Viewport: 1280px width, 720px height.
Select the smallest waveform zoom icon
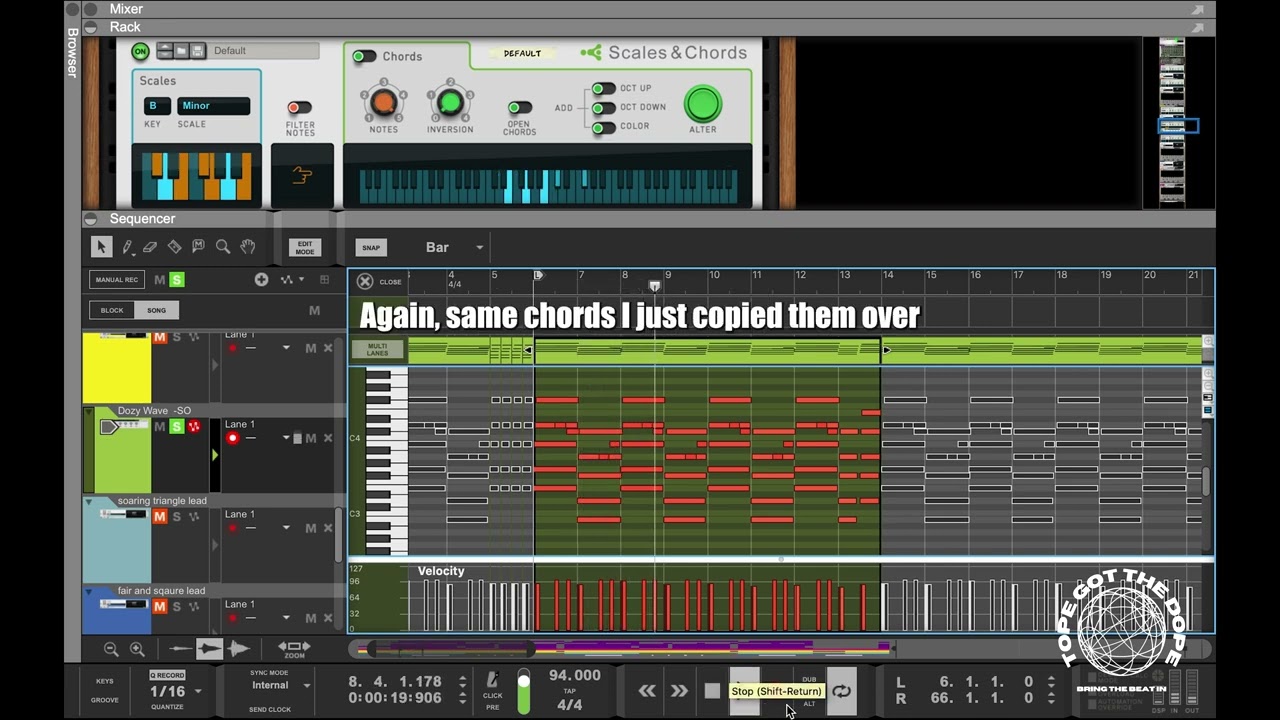pyautogui.click(x=180, y=649)
